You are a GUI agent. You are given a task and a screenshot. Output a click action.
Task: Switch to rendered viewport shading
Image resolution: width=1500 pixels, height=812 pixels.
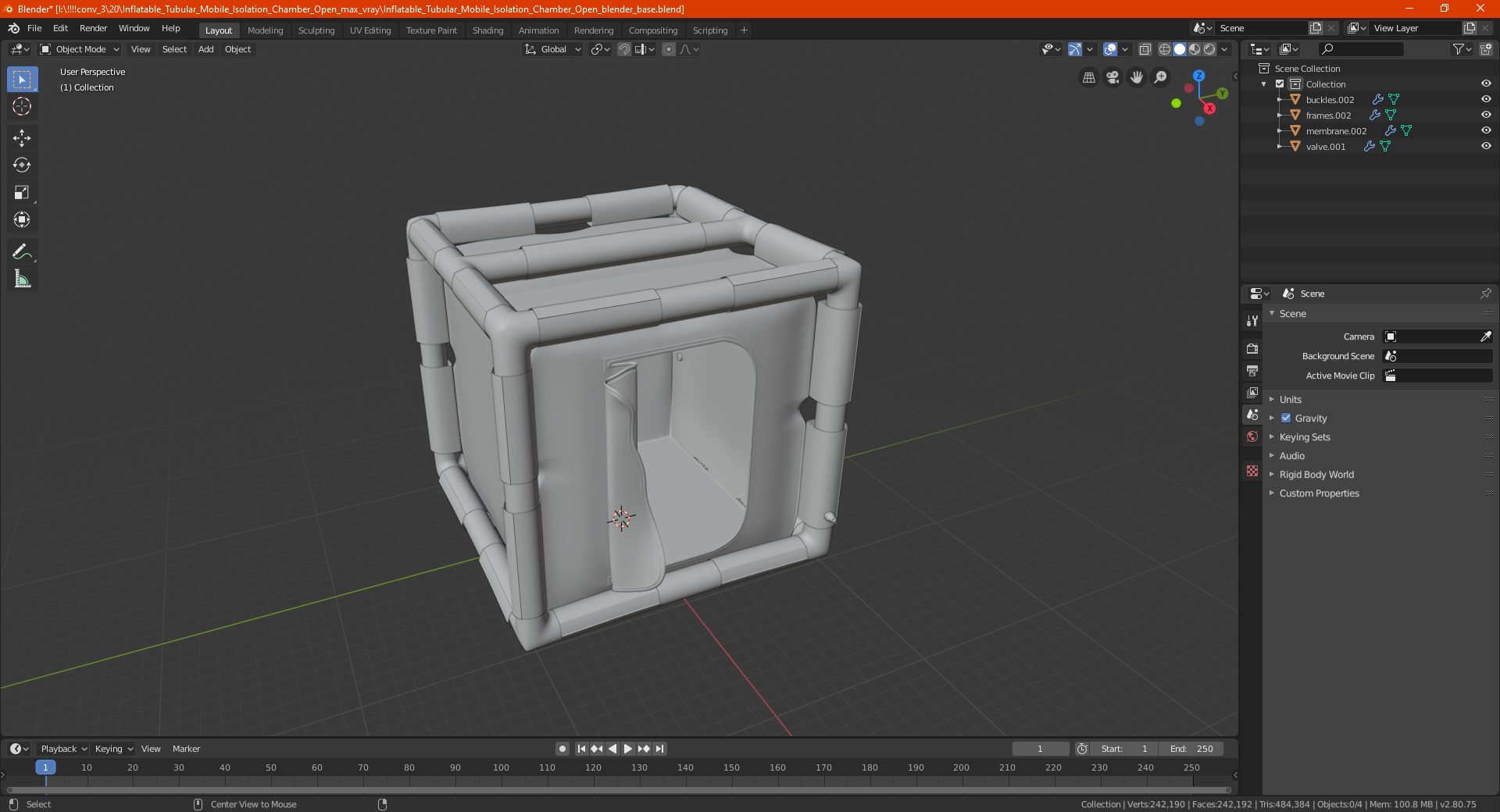1209,49
